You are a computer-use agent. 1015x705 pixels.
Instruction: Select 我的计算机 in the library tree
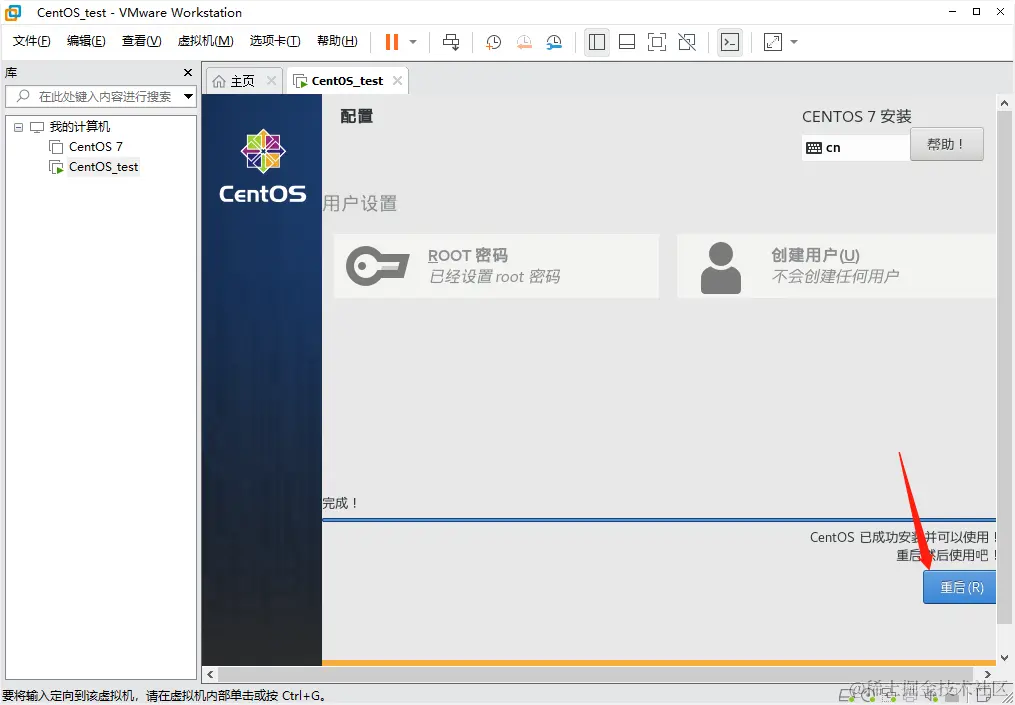coord(80,127)
